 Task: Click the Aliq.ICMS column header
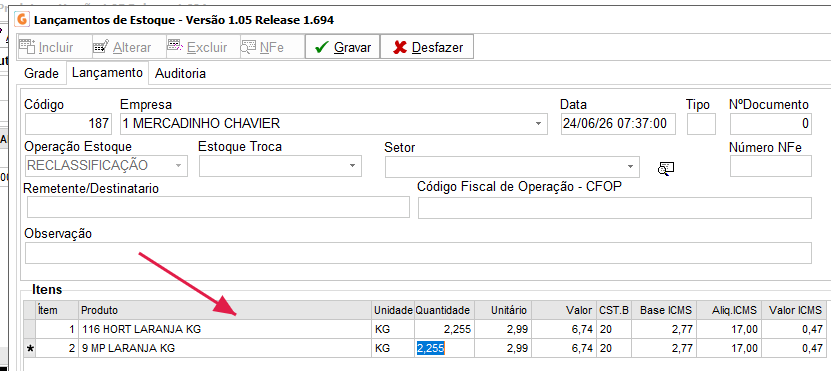(x=729, y=310)
